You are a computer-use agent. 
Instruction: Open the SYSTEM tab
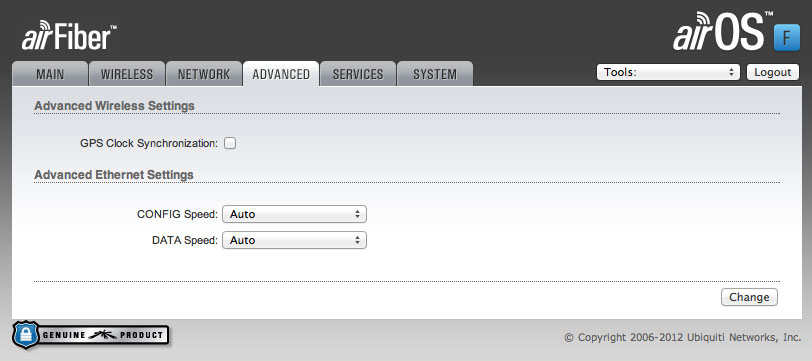[x=435, y=74]
